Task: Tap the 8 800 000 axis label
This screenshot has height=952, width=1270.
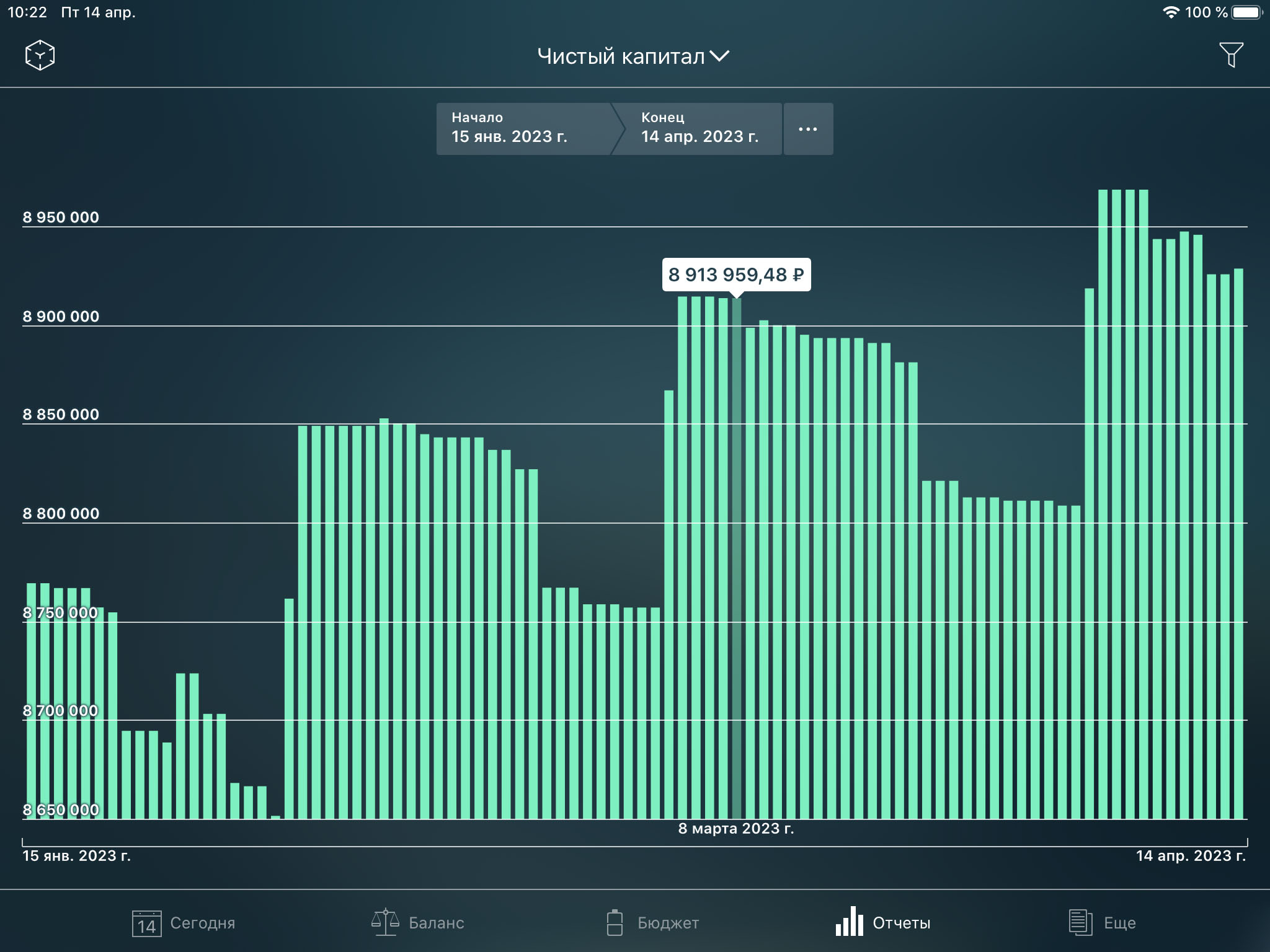Action: [x=61, y=514]
